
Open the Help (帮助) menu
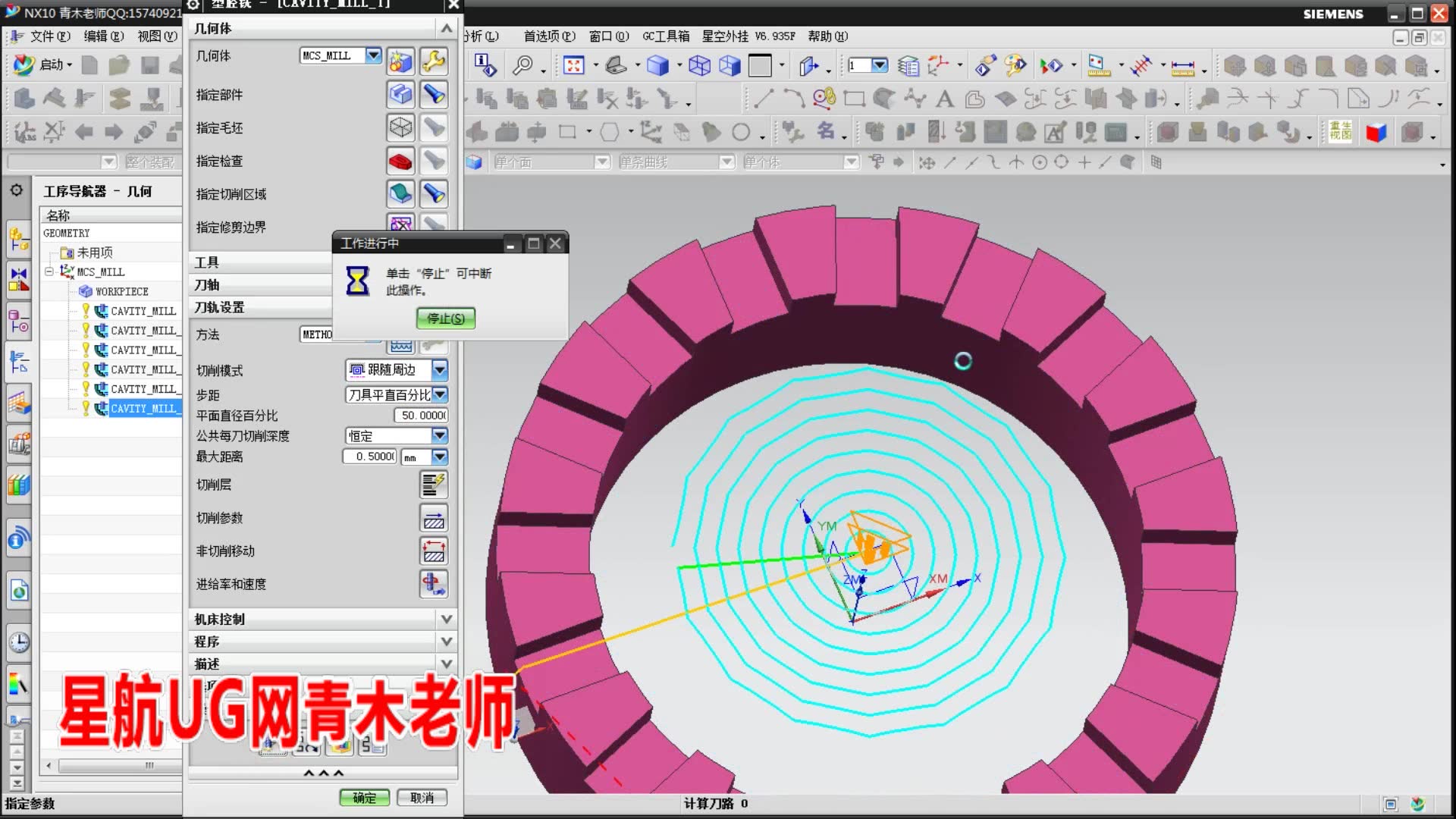827,36
